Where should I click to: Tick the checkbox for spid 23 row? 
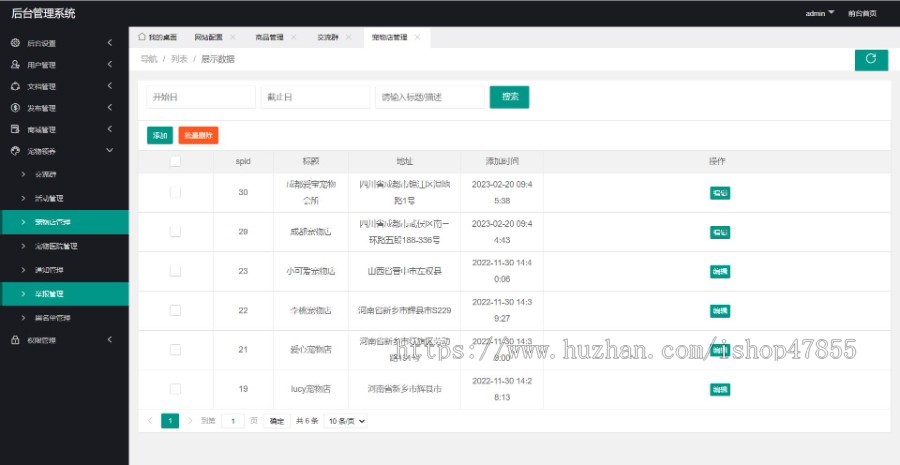click(175, 271)
